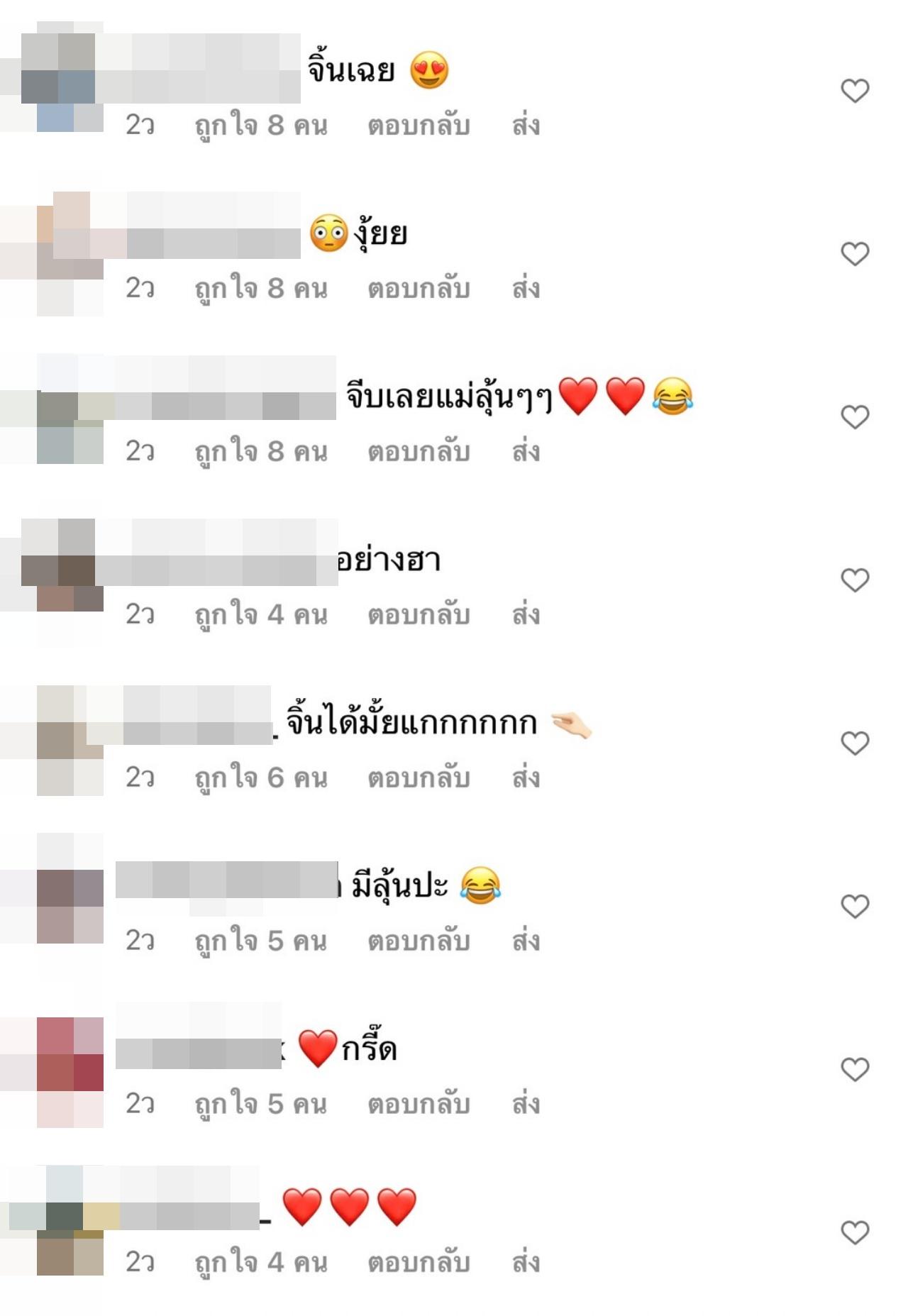Heart the comment ending in อย่างฮา
This screenshot has height=1316, width=908.
[855, 580]
